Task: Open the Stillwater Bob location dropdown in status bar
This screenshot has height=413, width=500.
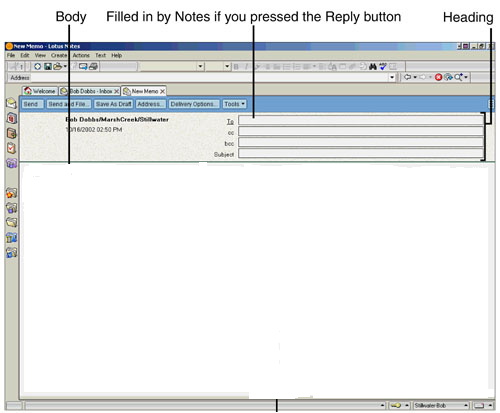Action: click(x=441, y=406)
